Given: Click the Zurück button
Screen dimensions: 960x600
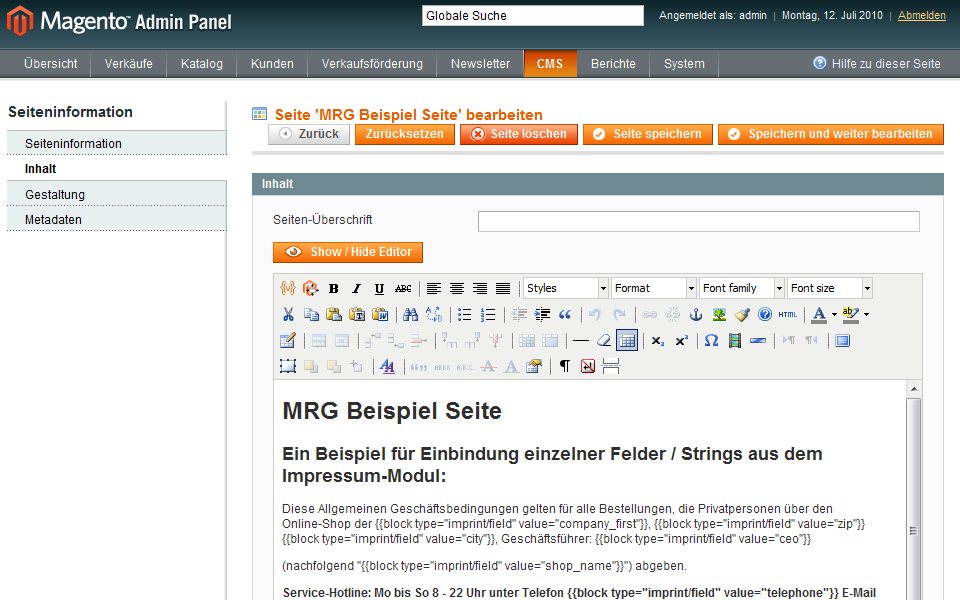Looking at the screenshot, I should [x=309, y=134].
